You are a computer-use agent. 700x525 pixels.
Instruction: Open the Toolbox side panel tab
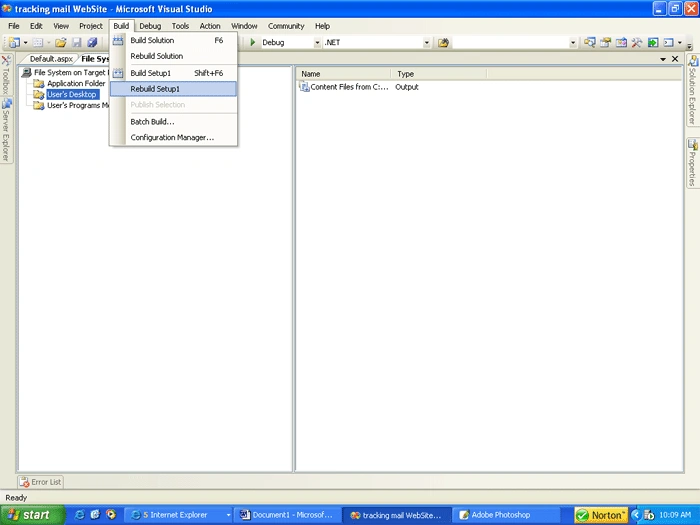6,75
